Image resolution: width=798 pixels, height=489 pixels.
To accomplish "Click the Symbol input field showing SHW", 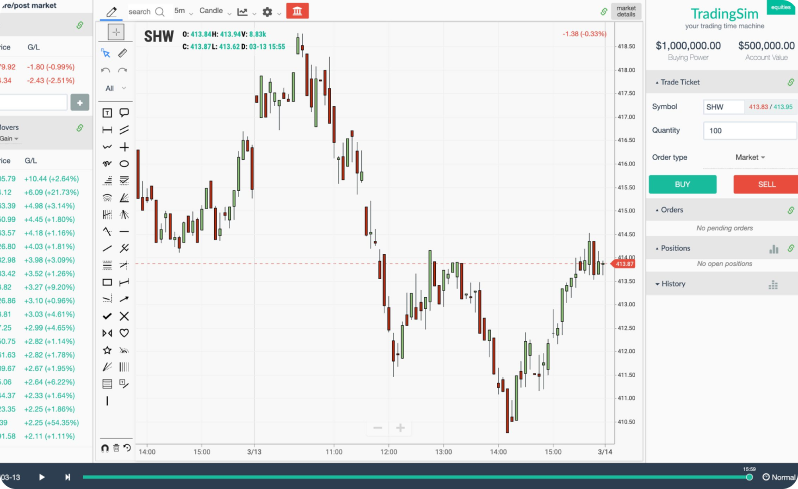I will (x=723, y=107).
